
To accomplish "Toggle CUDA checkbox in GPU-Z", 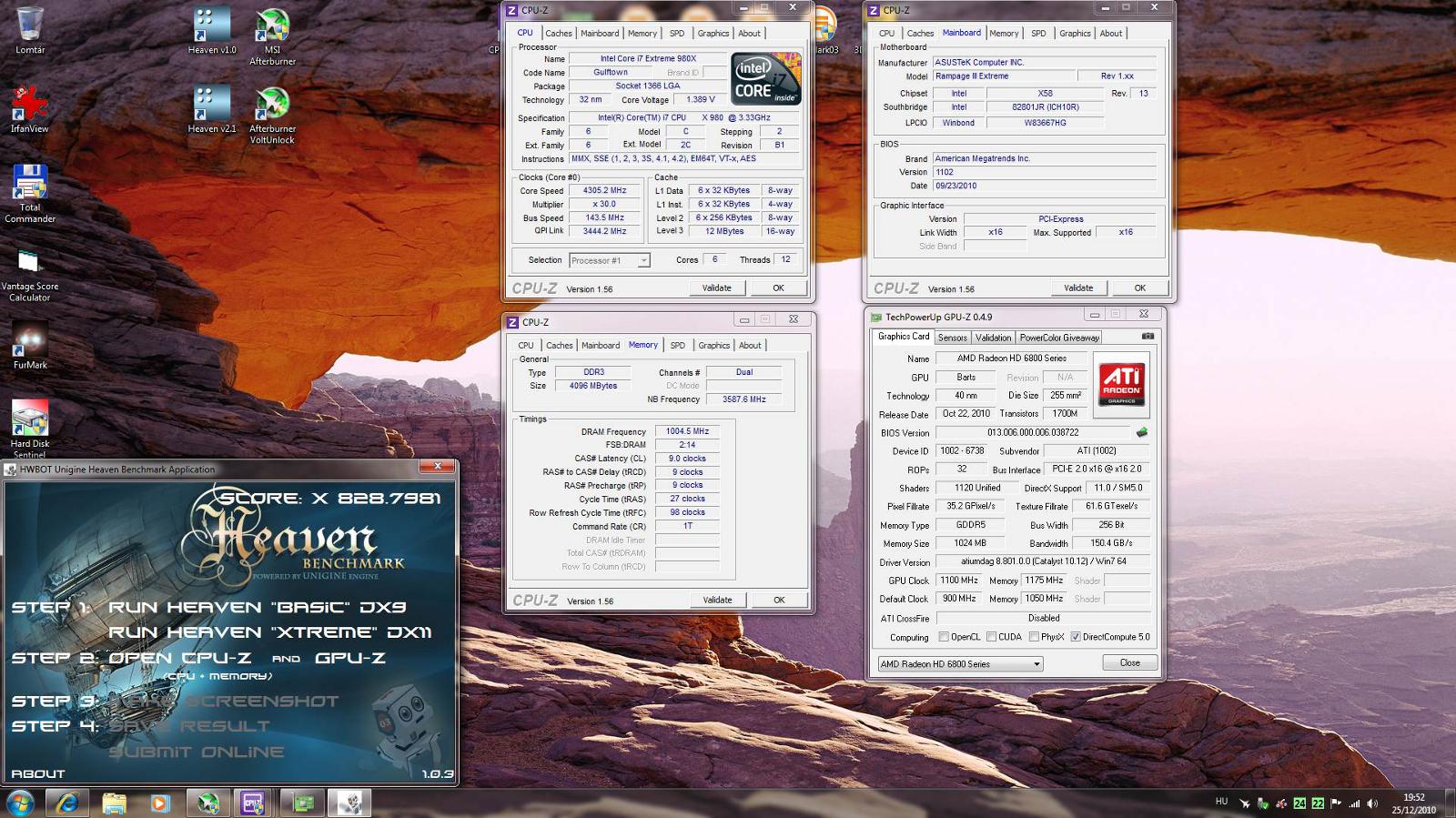I will [x=991, y=637].
